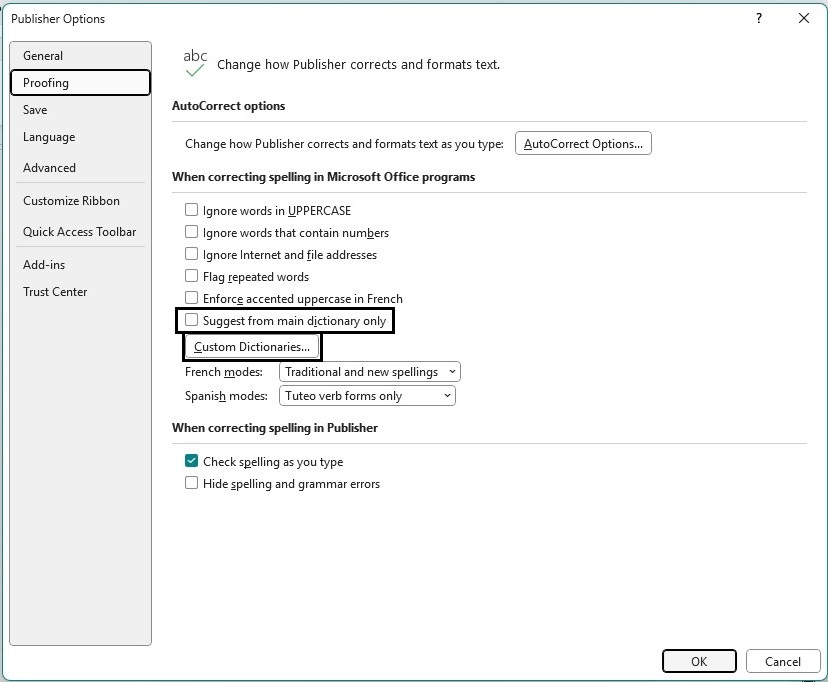
Task: Open the Trust Center section
Action: point(55,292)
